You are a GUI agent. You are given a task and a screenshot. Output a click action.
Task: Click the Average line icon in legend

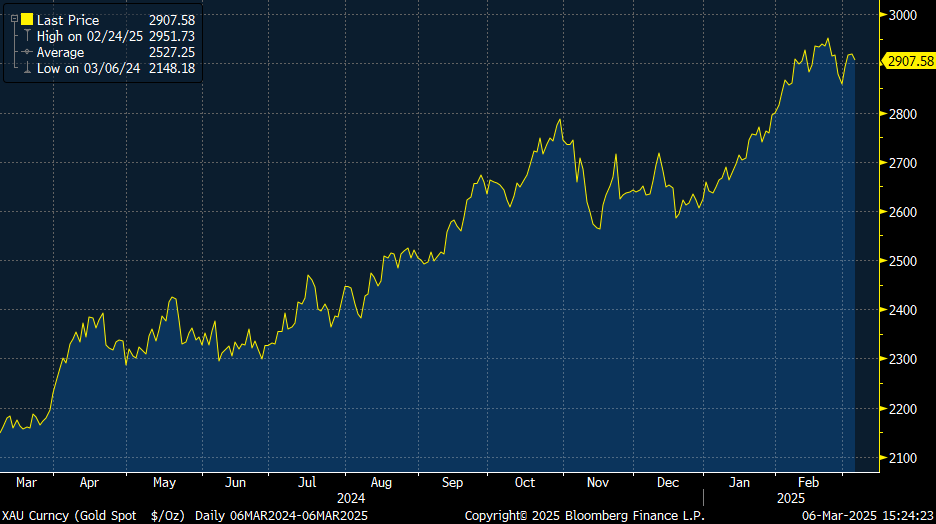(26, 52)
